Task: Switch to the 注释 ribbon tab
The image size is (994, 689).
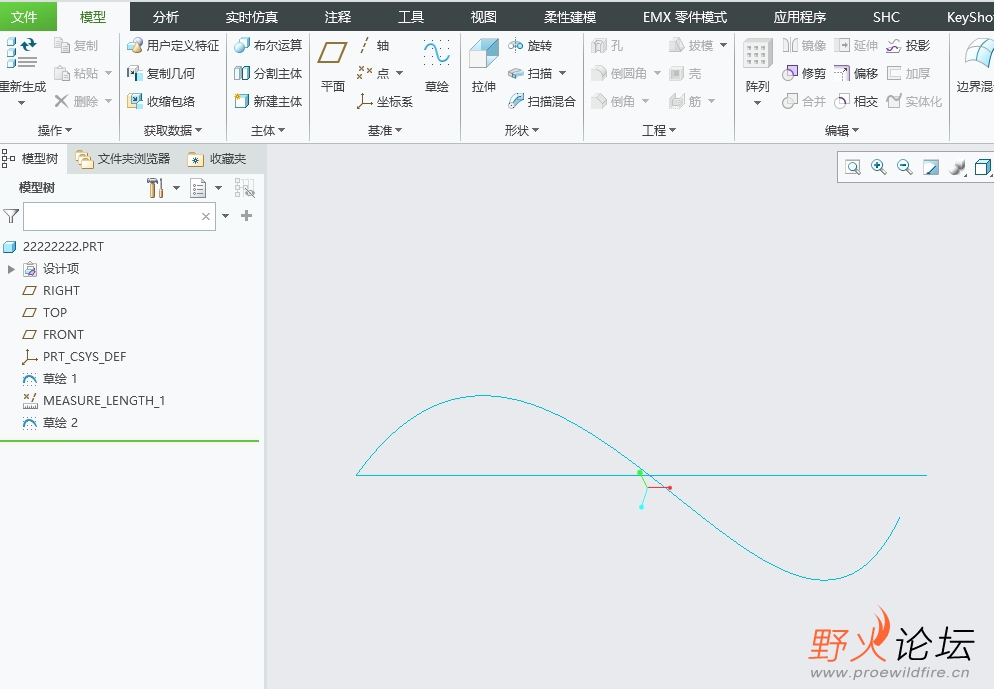Action: pos(337,17)
